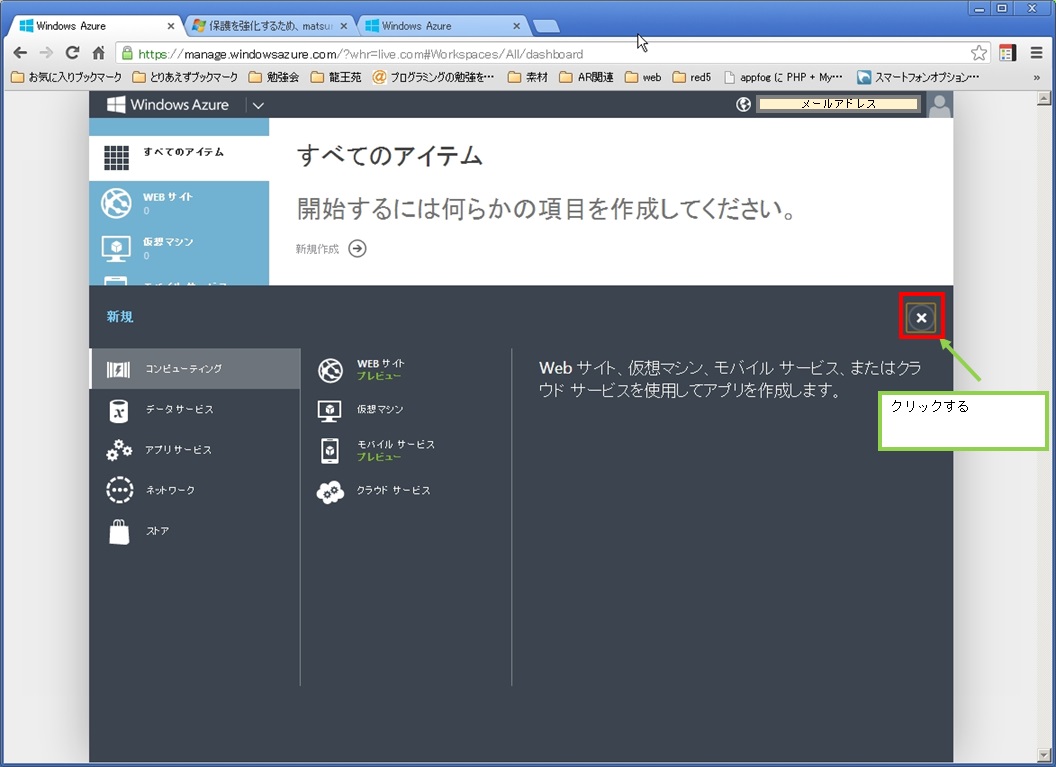Close the 保護を強化するため tab

tap(343, 26)
